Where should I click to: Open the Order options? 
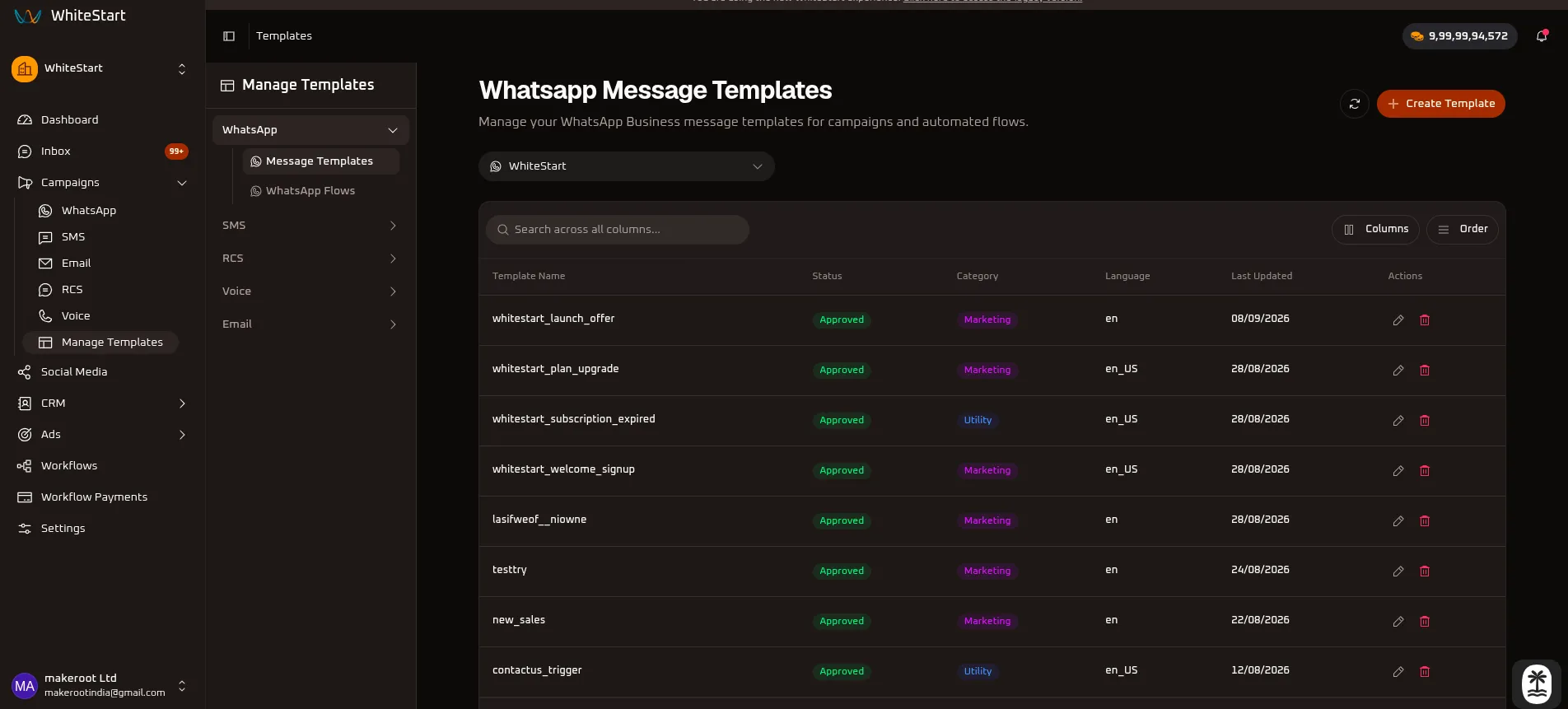click(1463, 230)
